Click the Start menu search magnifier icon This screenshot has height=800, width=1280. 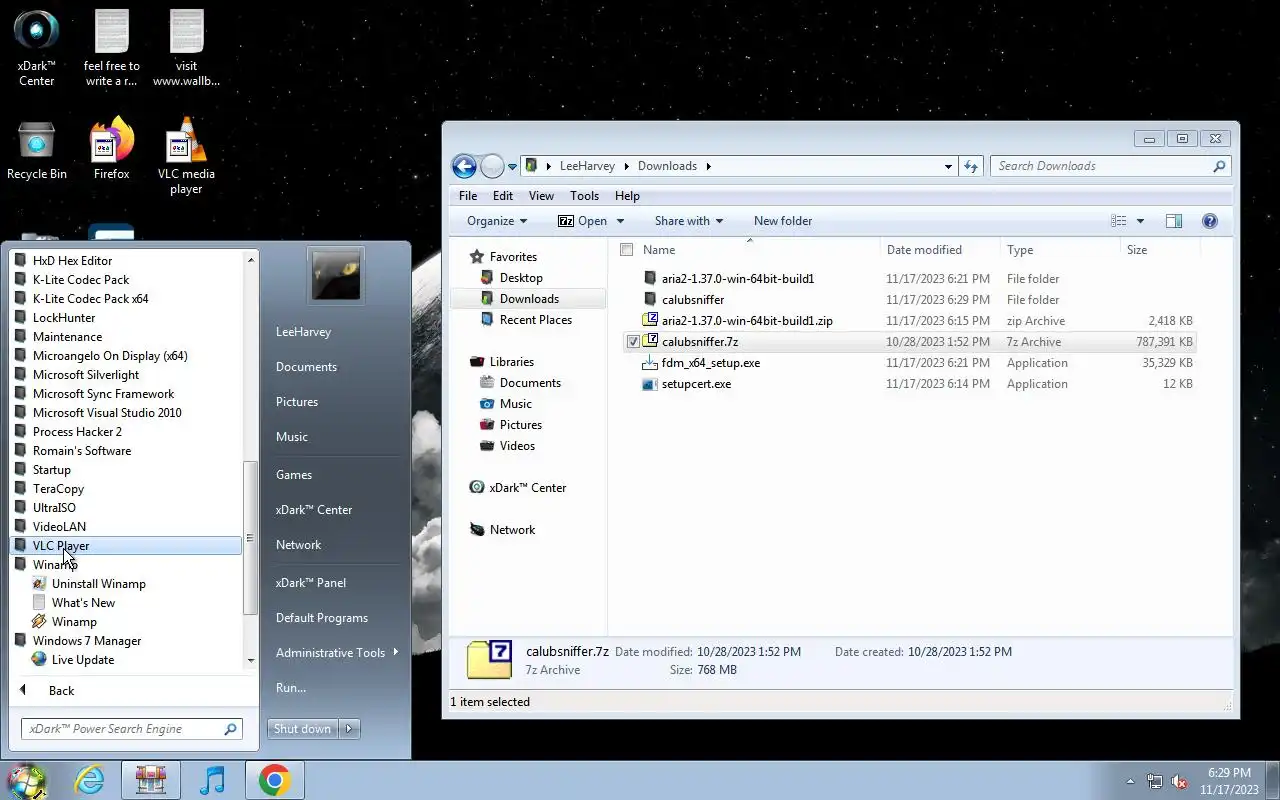230,729
